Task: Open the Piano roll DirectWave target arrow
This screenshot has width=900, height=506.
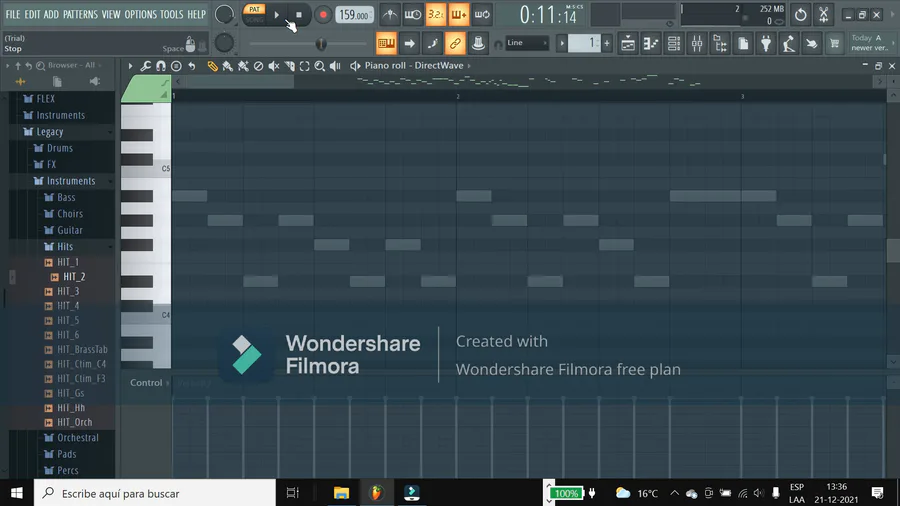Action: [469, 66]
